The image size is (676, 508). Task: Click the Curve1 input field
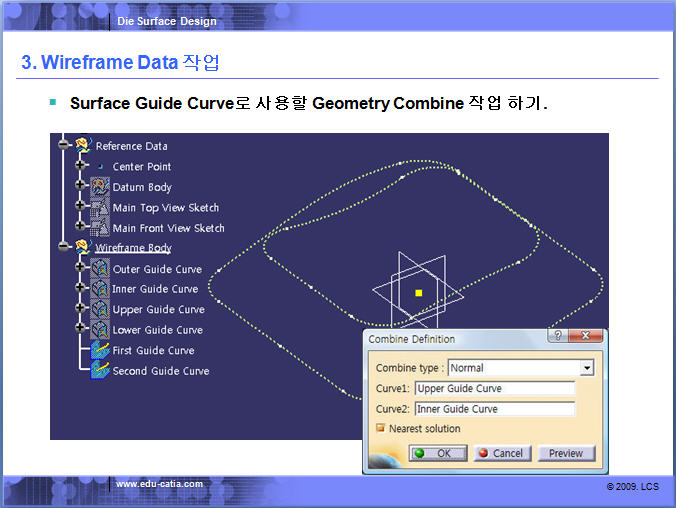(494, 389)
